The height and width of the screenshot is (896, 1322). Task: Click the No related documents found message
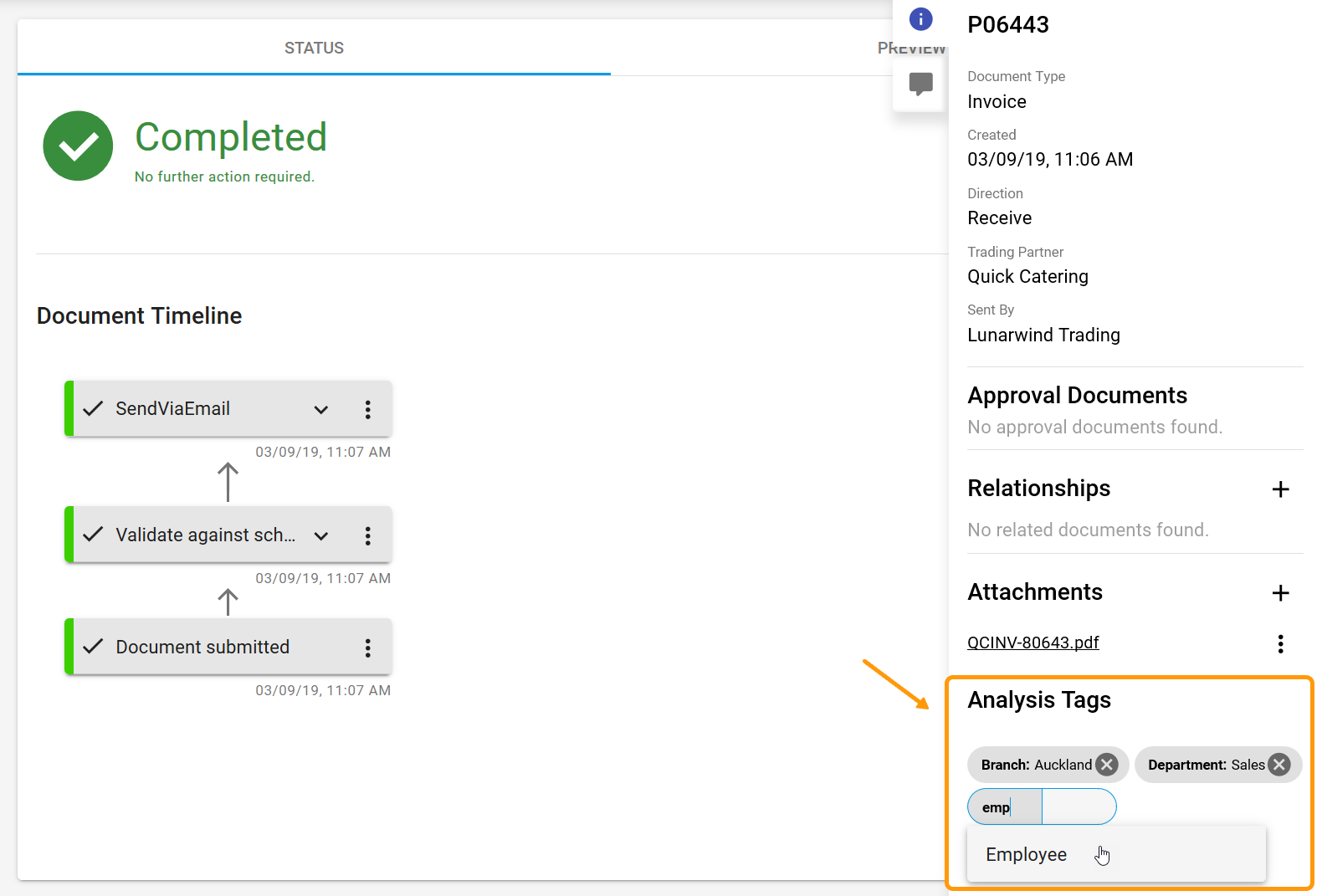click(1088, 530)
